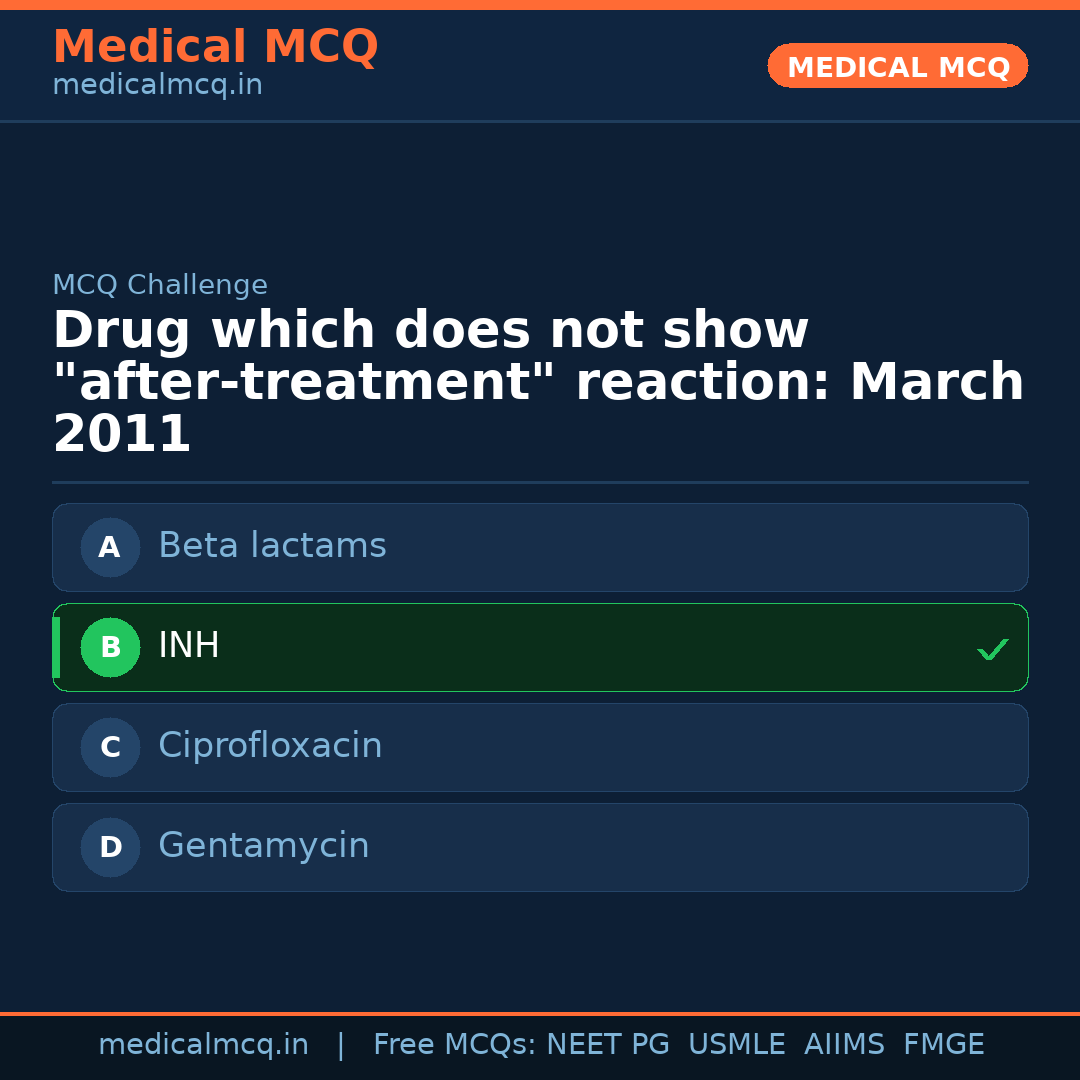Open the Medical MCQ header title

point(215,47)
